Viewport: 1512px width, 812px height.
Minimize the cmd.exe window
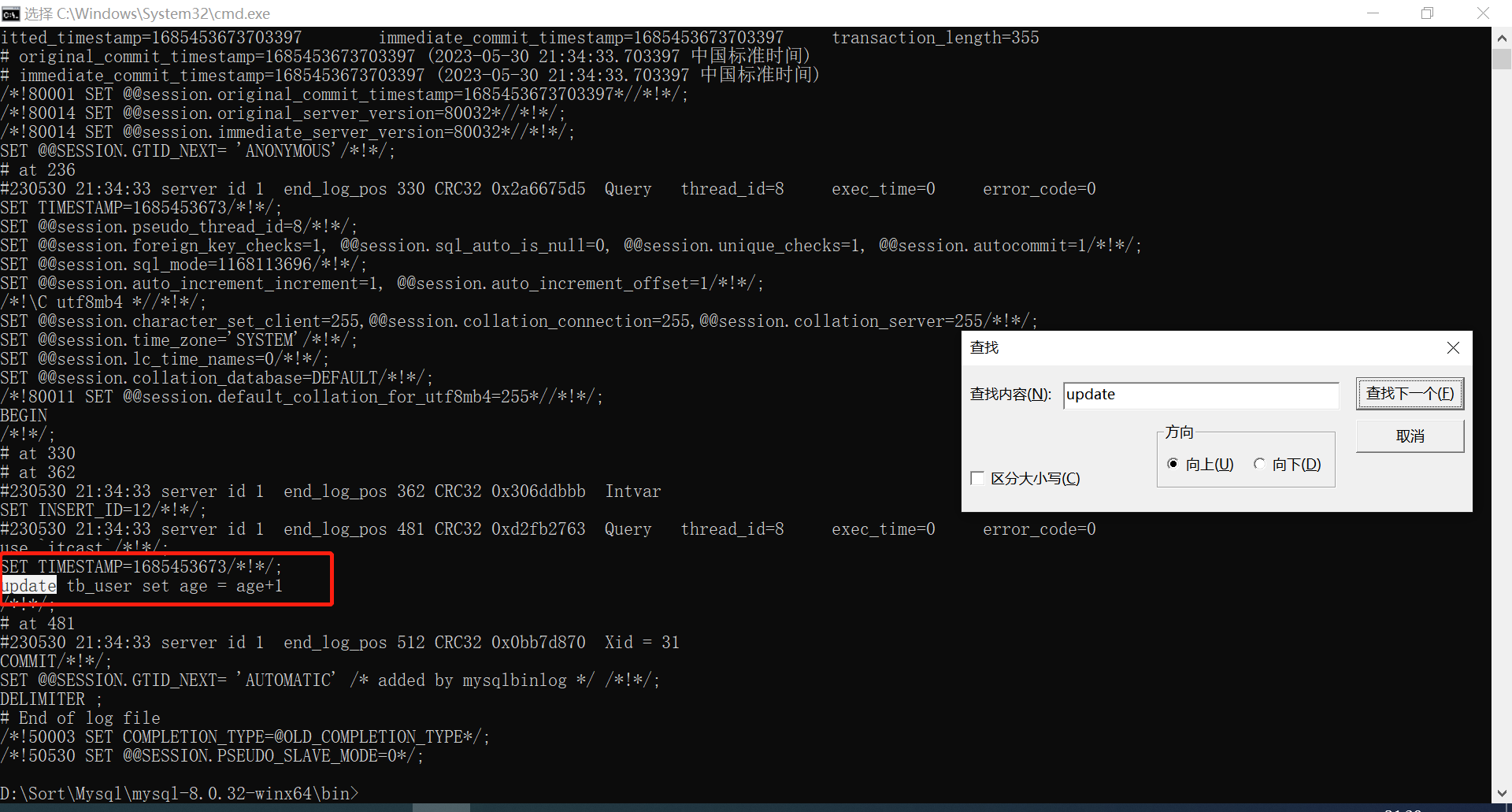pyautogui.click(x=1373, y=13)
